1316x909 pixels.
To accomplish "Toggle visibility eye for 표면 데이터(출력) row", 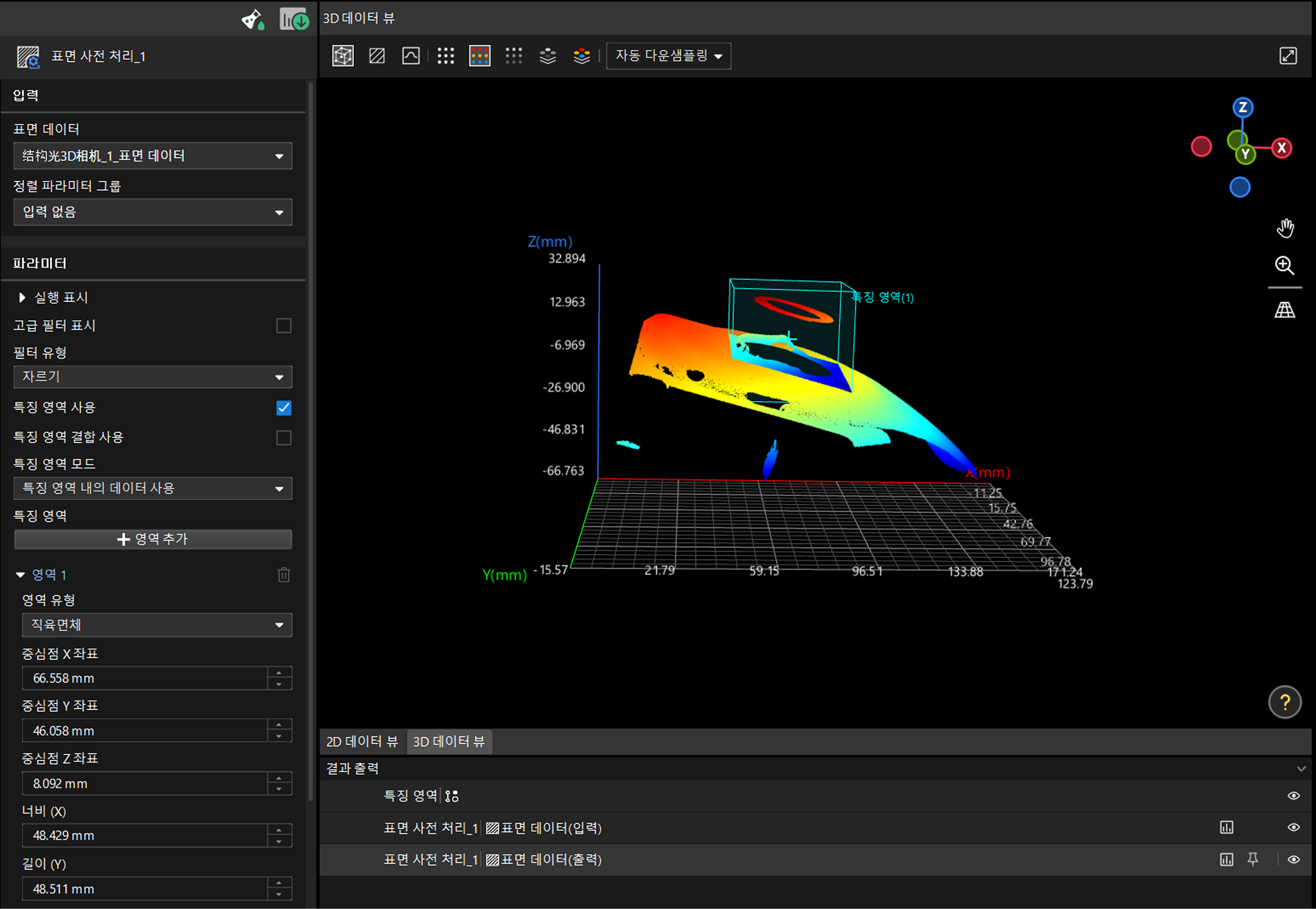I will tap(1294, 860).
